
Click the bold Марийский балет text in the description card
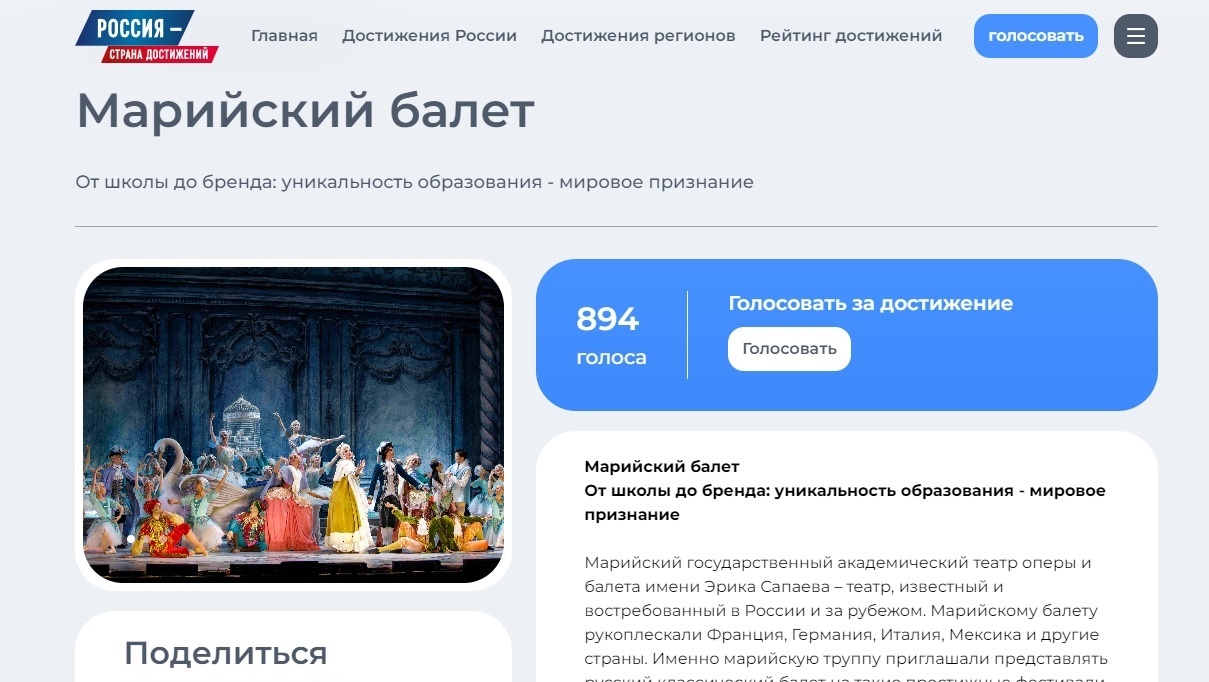662,467
